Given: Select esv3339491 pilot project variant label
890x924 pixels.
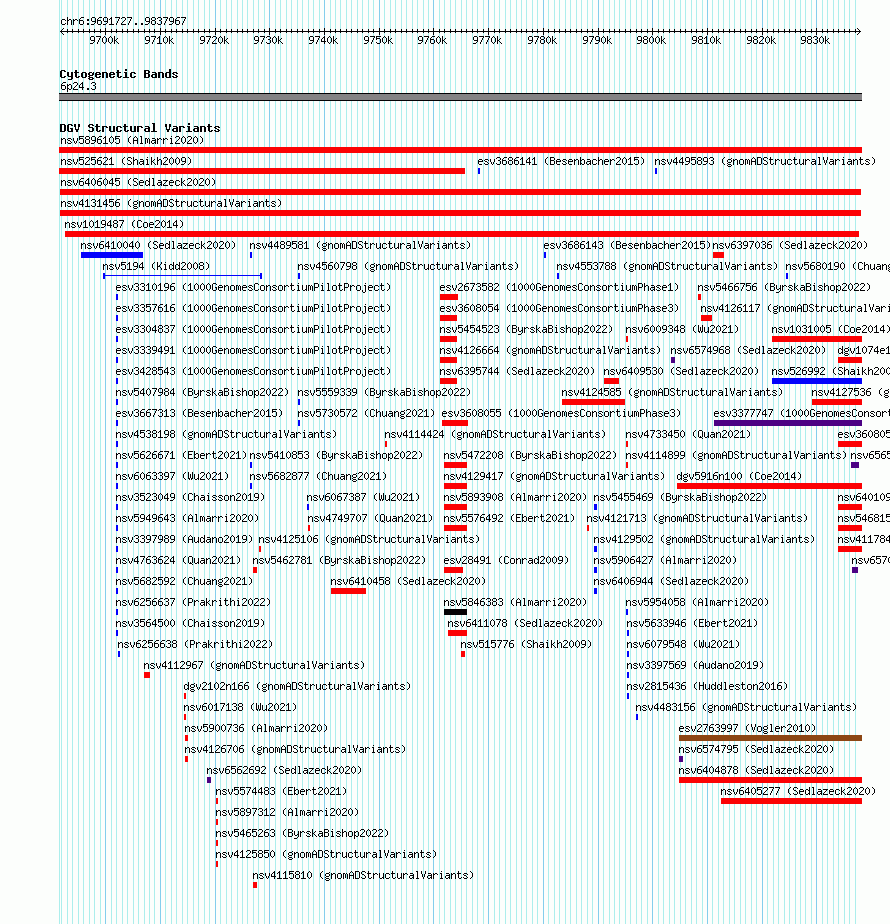Looking at the screenshot, I should (x=253, y=350).
